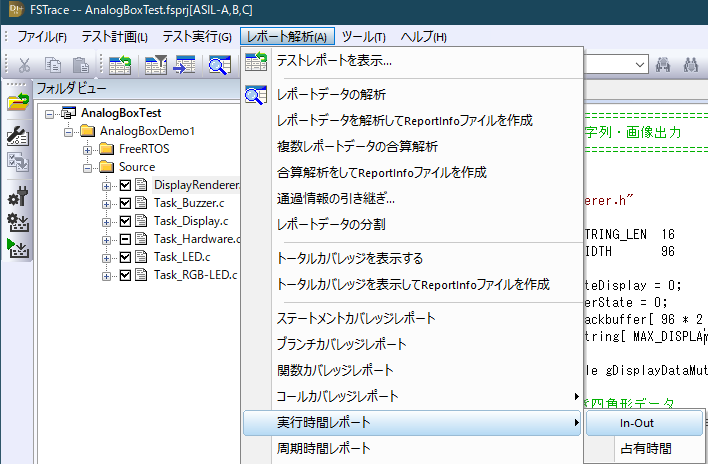Open the ファイル(F) menu
The width and height of the screenshot is (708, 464).
(x=42, y=37)
